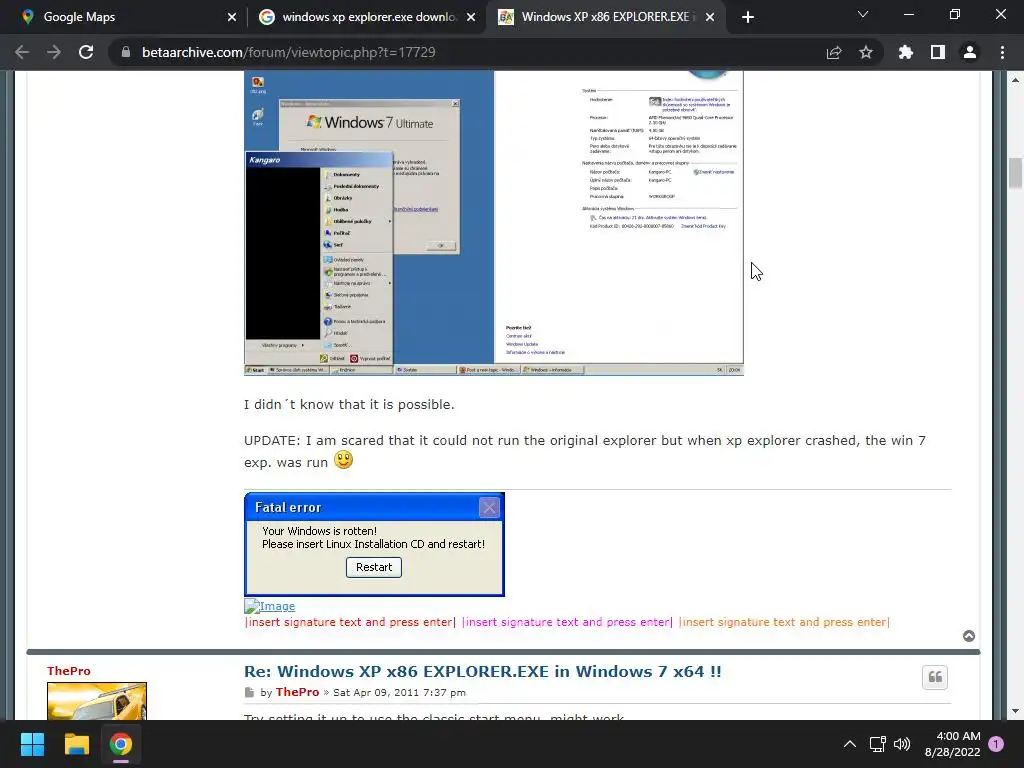Click the orange 'insert signature text' line
Screen dimensions: 1024x768
[784, 622]
